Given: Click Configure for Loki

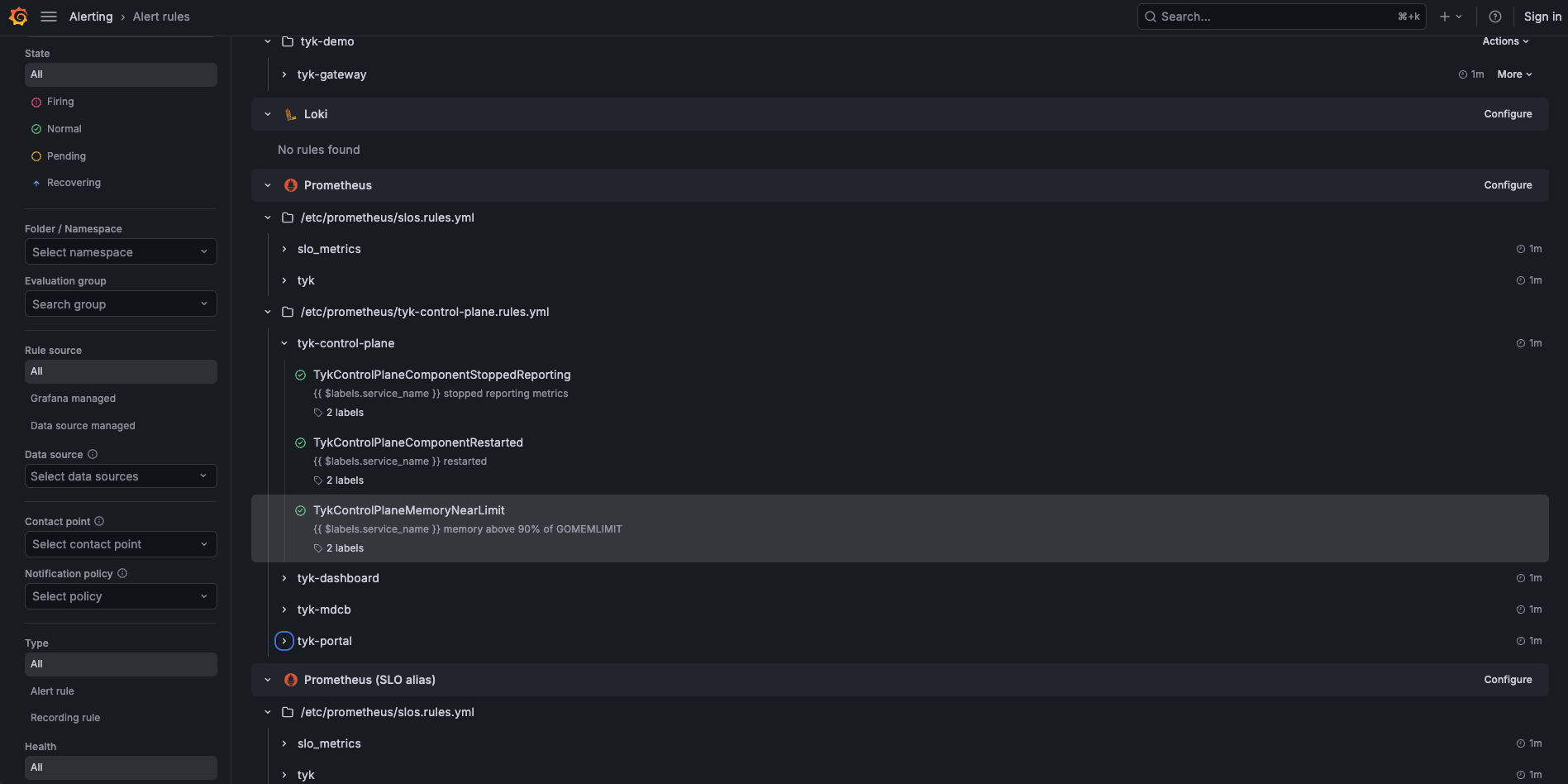Looking at the screenshot, I should pyautogui.click(x=1508, y=114).
